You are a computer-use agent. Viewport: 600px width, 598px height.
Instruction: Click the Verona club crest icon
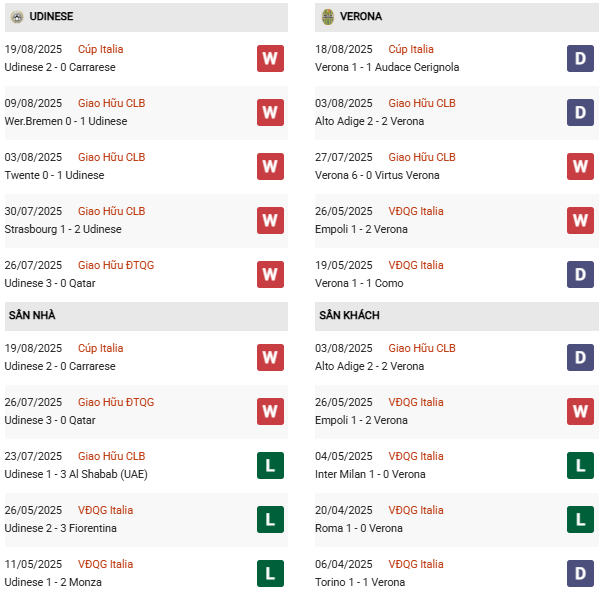pos(328,17)
